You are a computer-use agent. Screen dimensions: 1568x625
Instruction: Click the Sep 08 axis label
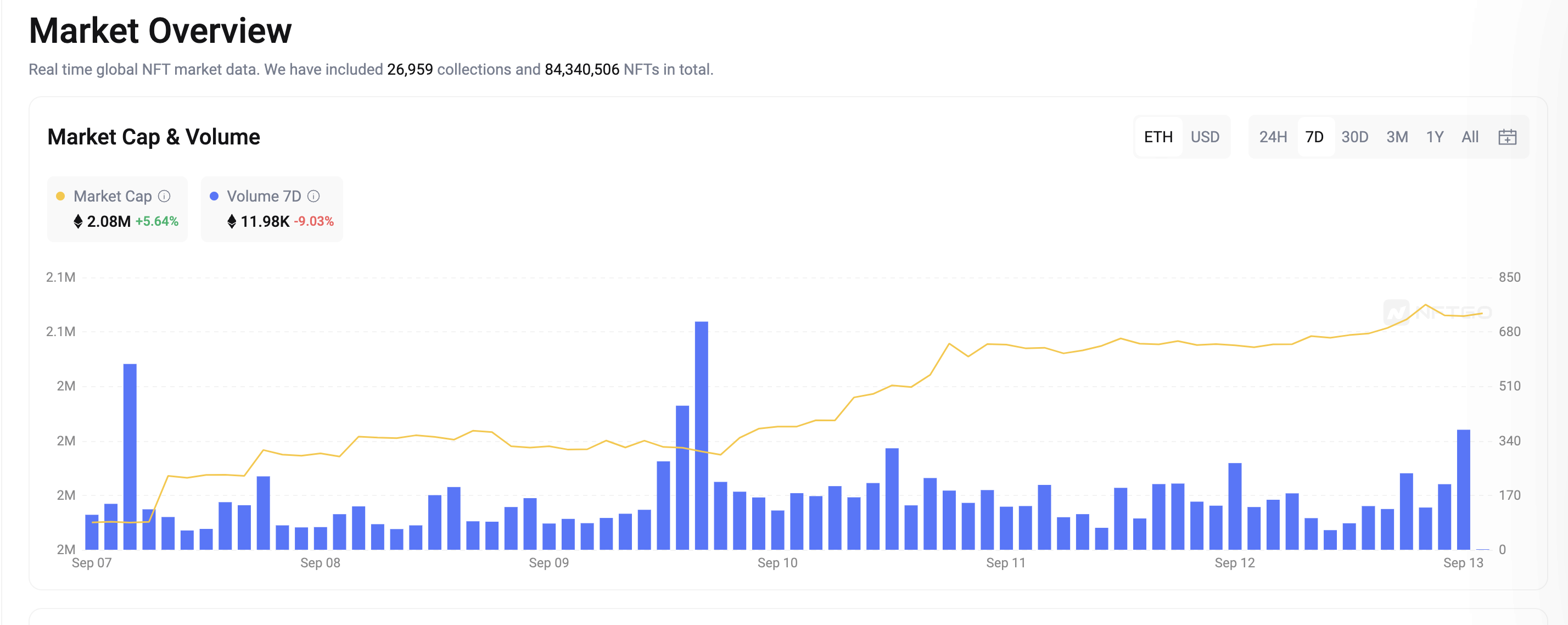320,563
